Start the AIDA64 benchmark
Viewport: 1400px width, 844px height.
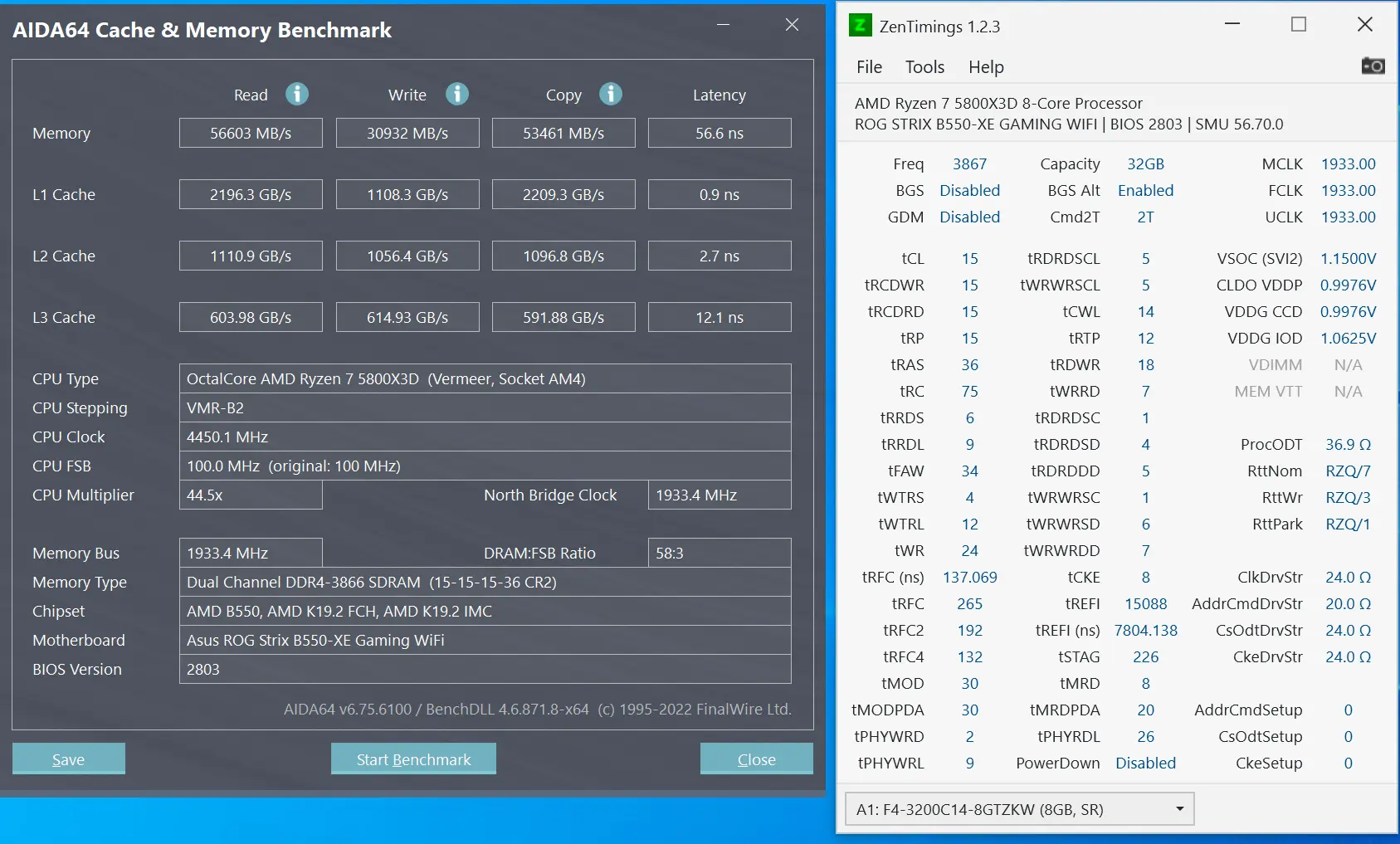coord(413,759)
